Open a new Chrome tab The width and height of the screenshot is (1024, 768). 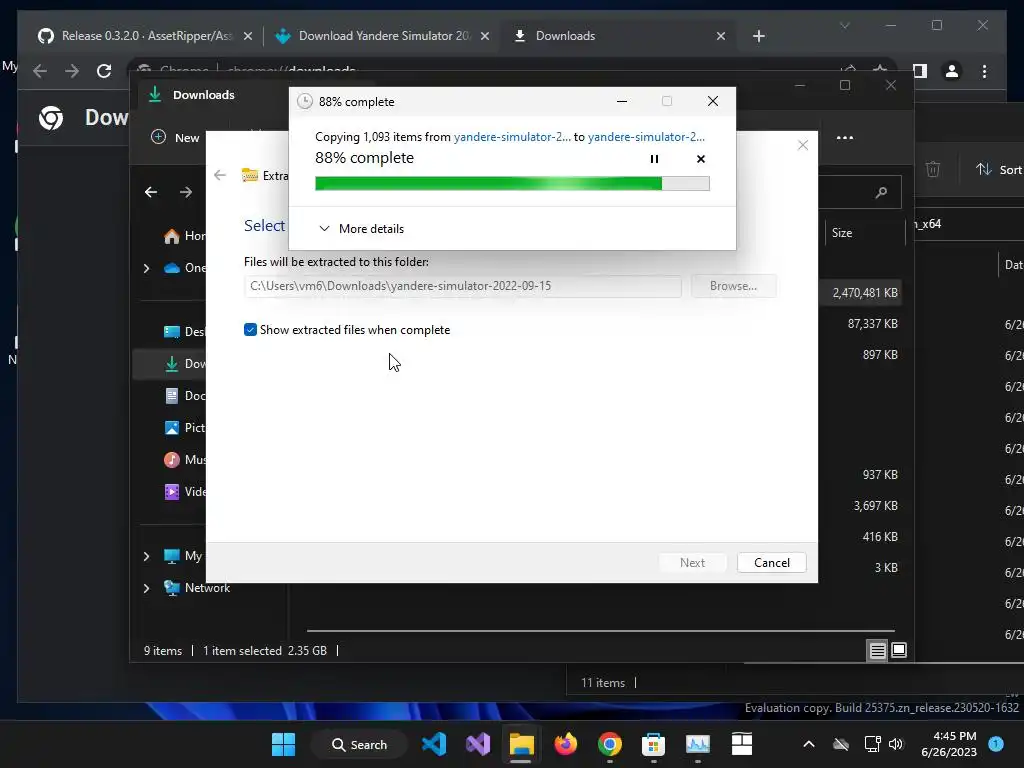[x=758, y=36]
